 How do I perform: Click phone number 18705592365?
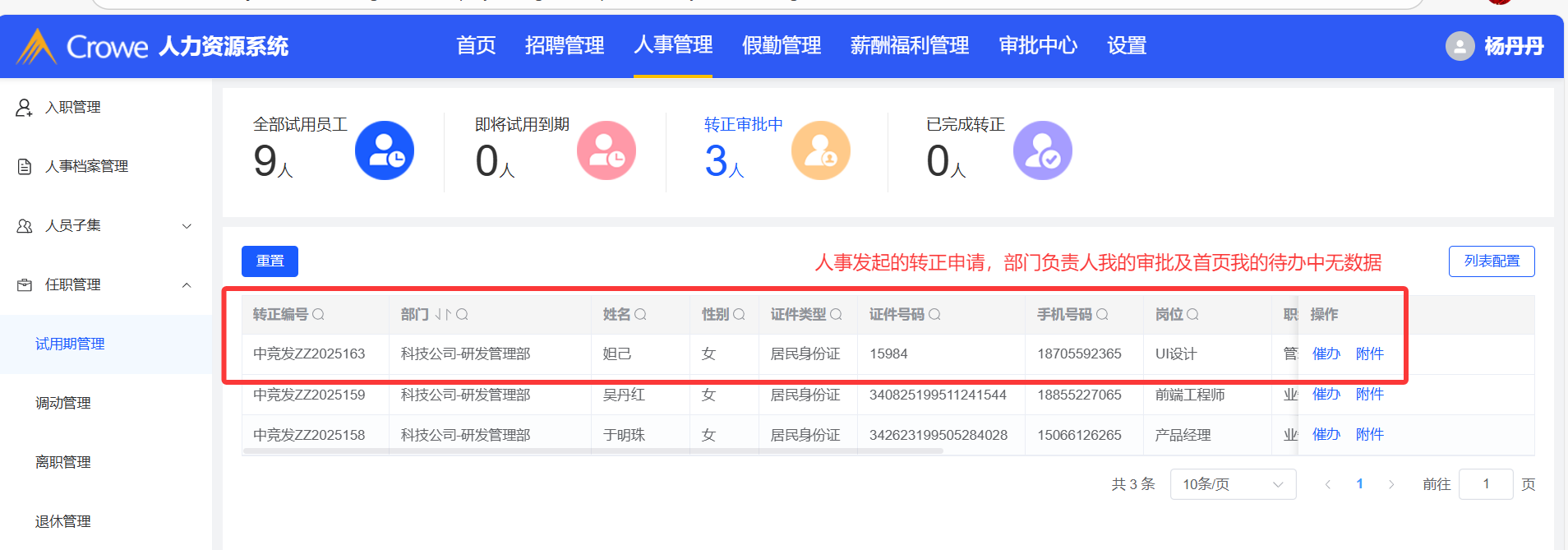point(1079,354)
